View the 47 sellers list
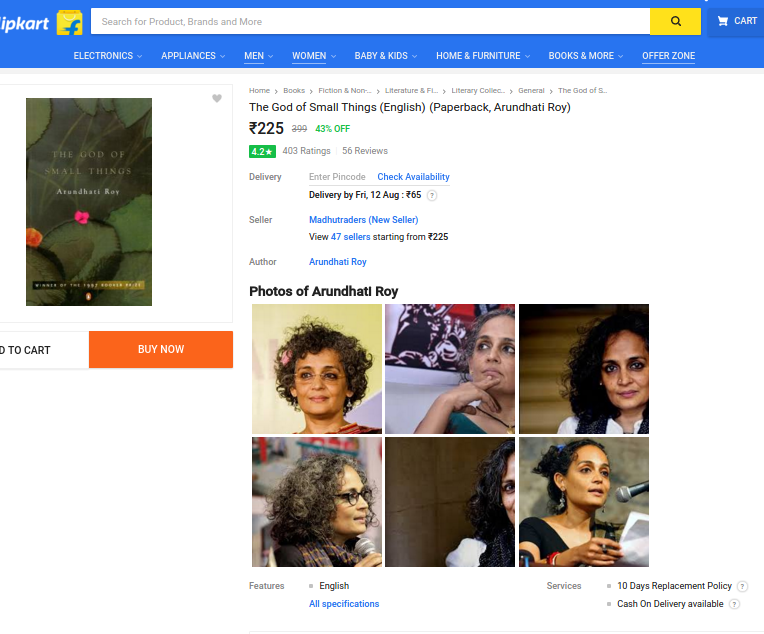Image resolution: width=764 pixels, height=634 pixels. point(350,237)
